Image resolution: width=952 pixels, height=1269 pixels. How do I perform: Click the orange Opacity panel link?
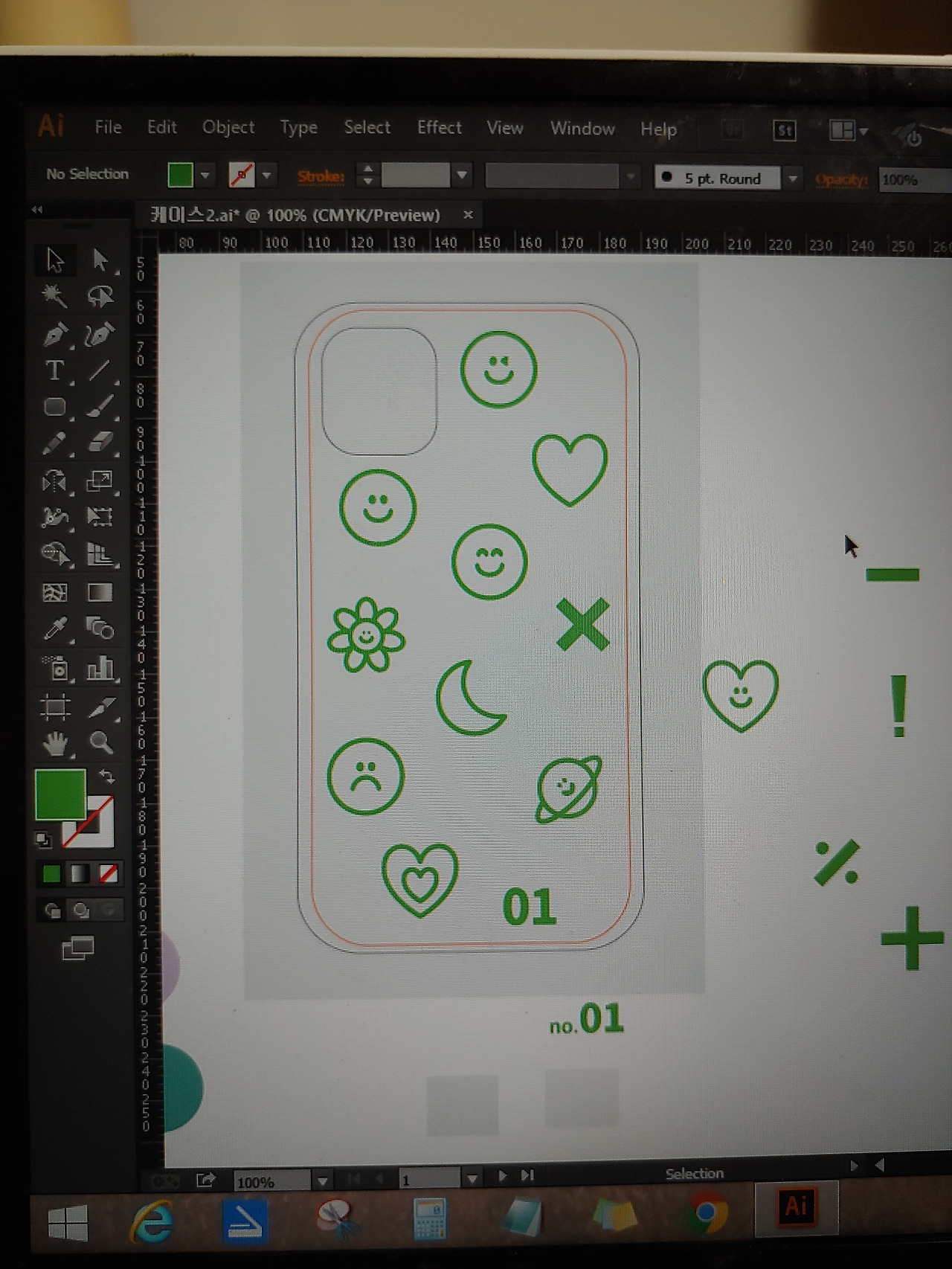(x=841, y=180)
